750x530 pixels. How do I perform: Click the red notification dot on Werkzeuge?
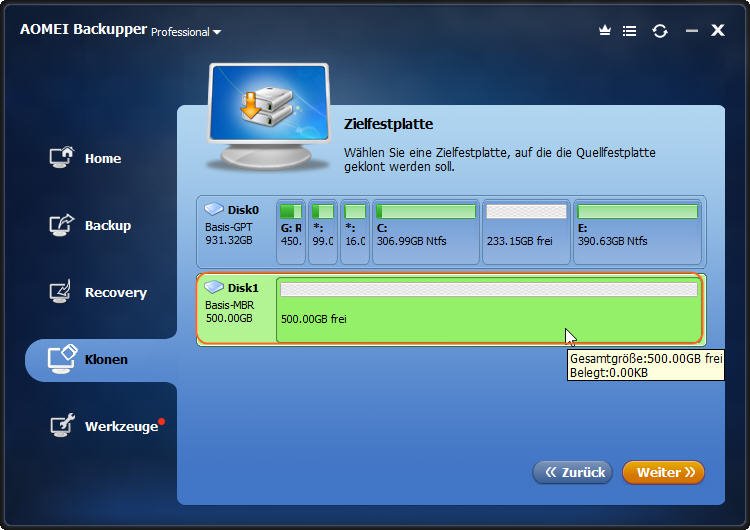pyautogui.click(x=162, y=421)
